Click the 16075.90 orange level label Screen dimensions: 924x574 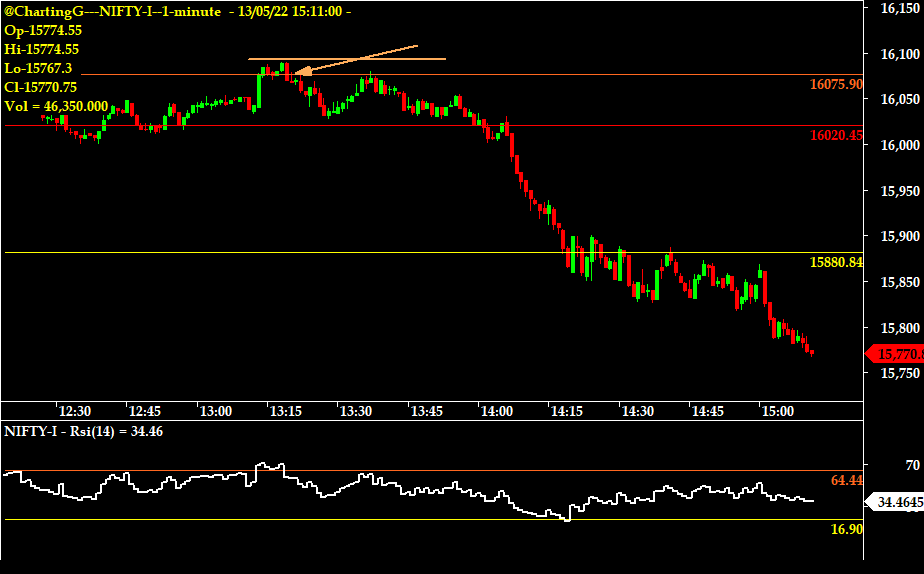pyautogui.click(x=836, y=84)
